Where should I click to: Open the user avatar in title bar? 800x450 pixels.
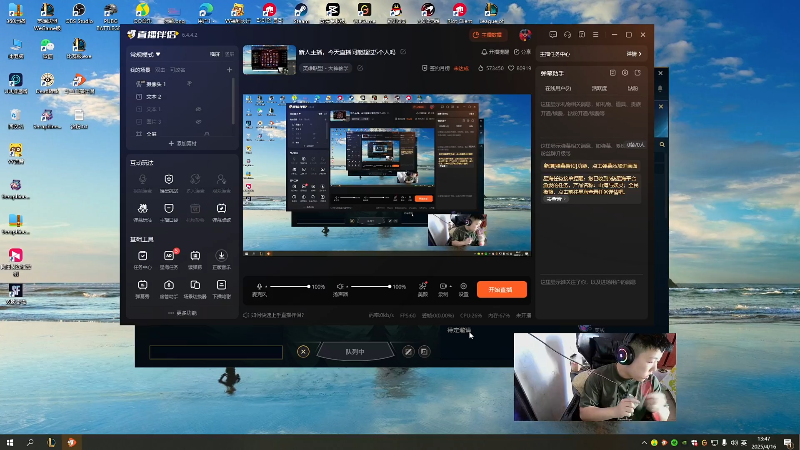click(525, 35)
